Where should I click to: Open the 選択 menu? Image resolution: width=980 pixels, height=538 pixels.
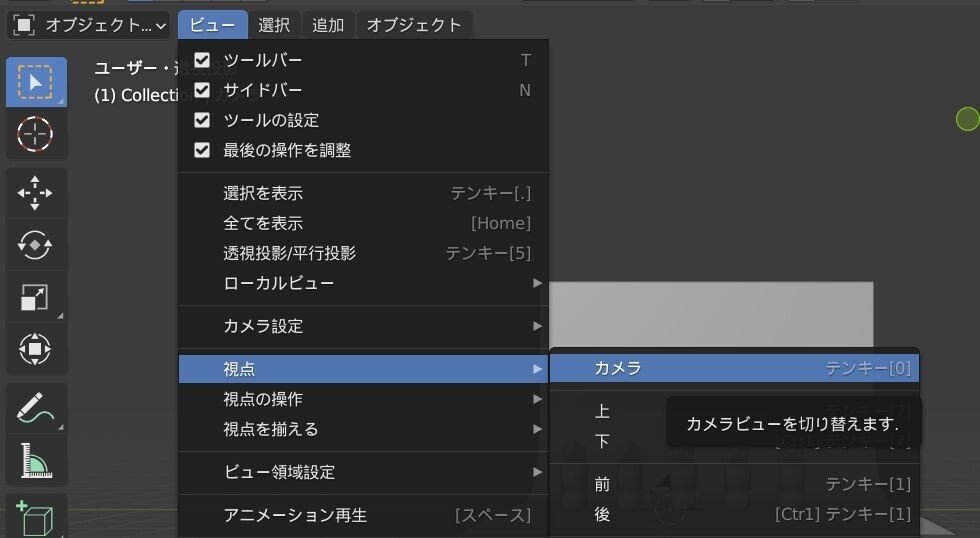274,25
